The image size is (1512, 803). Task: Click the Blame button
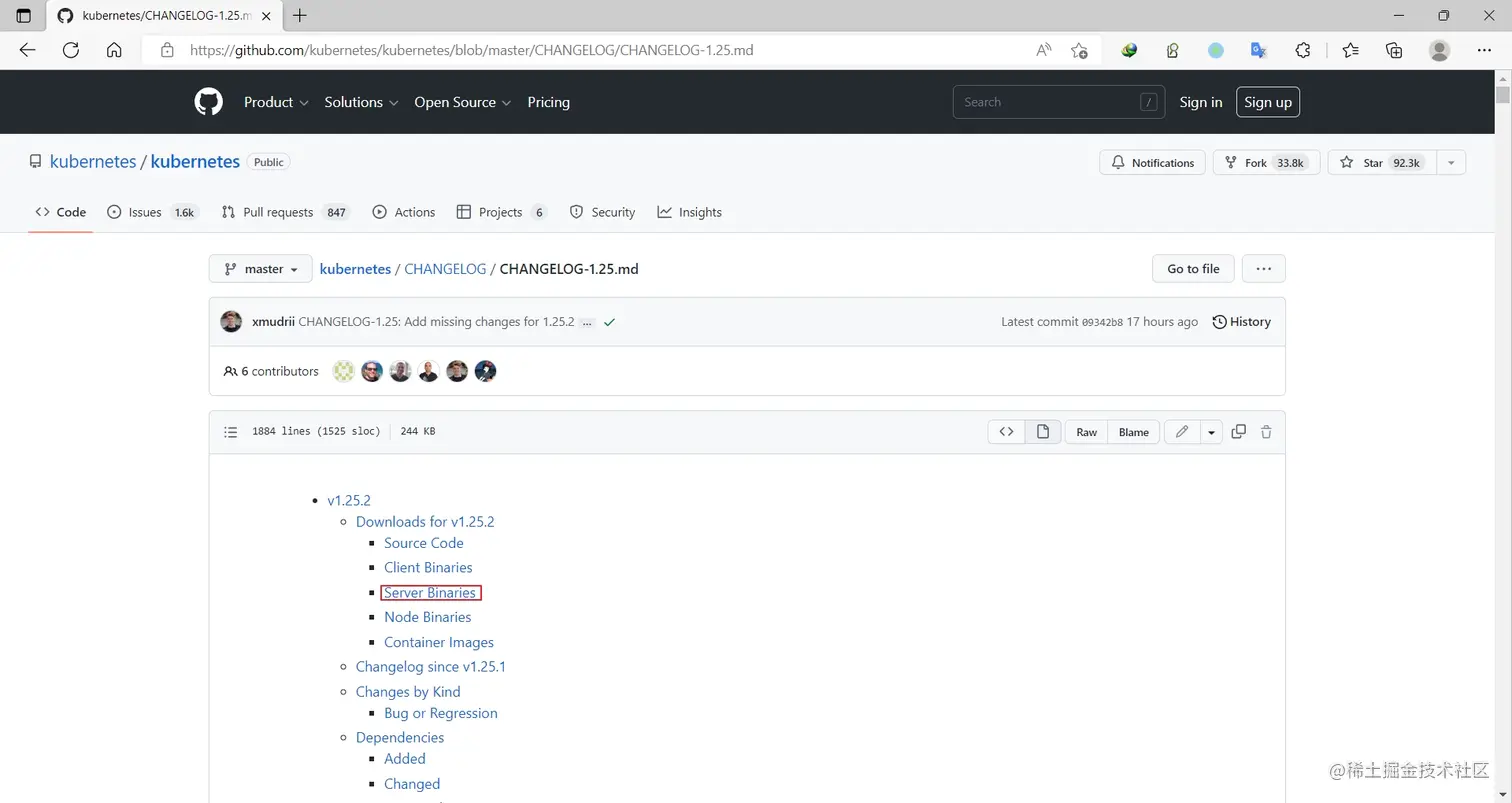pyautogui.click(x=1133, y=432)
